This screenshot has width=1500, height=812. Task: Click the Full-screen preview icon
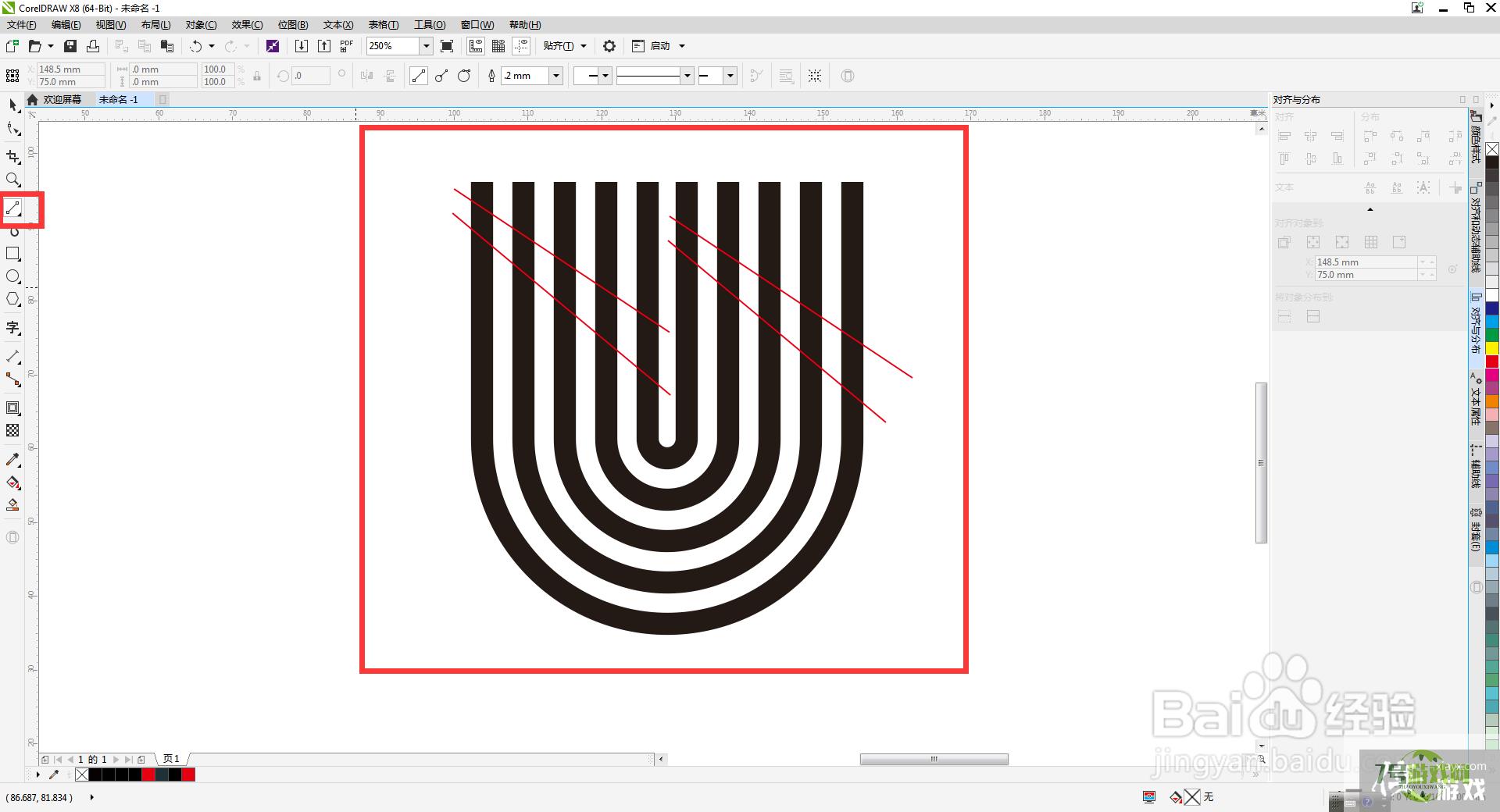pos(447,46)
